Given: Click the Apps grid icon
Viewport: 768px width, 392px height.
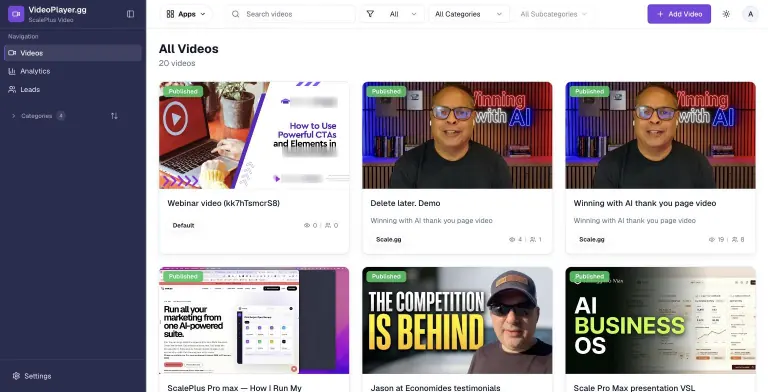Looking at the screenshot, I should pos(170,14).
